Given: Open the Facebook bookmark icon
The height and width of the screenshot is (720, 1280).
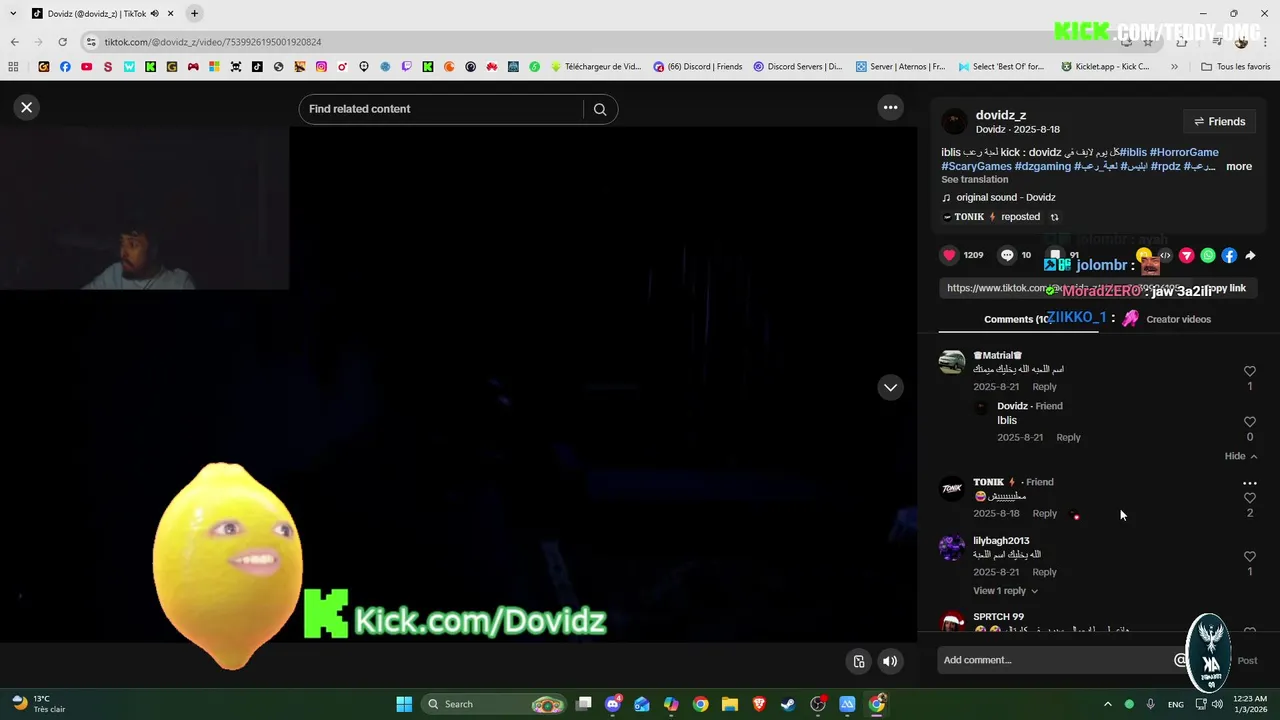Looking at the screenshot, I should pyautogui.click(x=65, y=67).
